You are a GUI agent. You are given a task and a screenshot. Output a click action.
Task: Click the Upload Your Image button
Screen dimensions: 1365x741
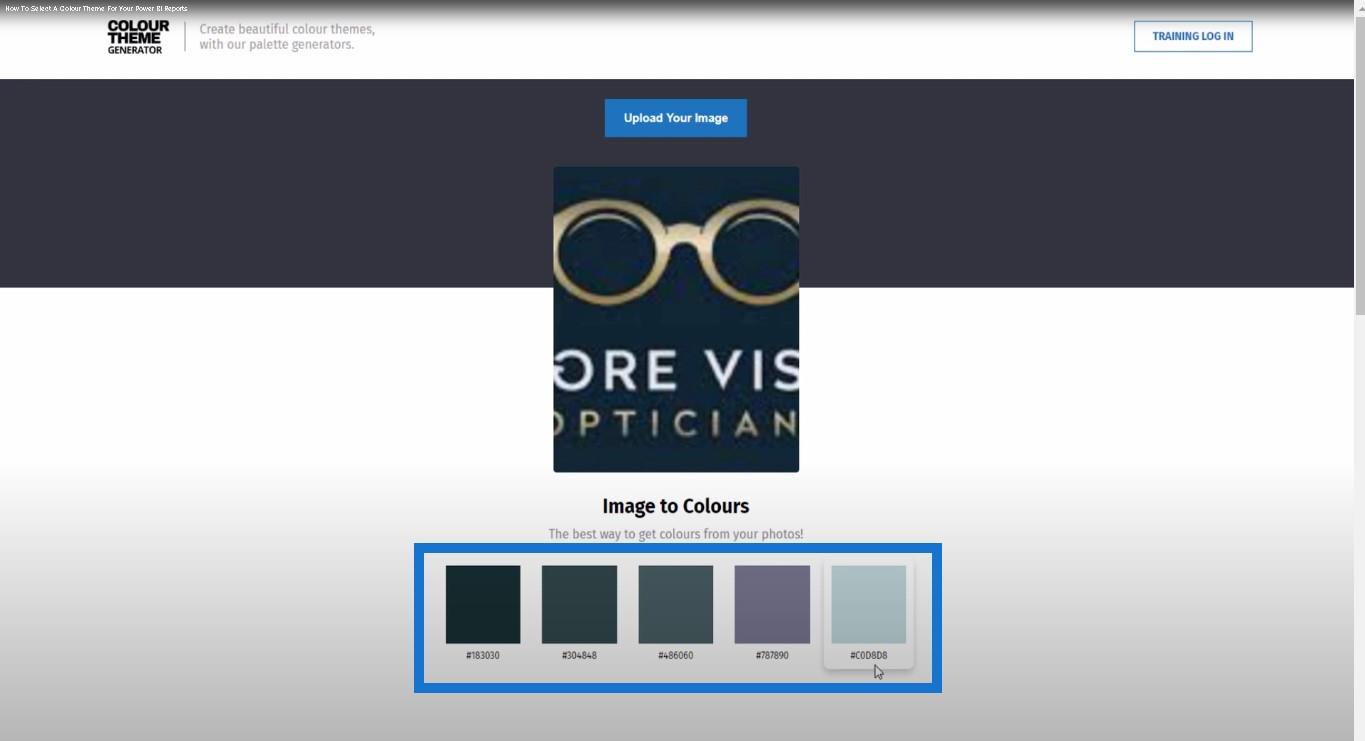pyautogui.click(x=676, y=118)
